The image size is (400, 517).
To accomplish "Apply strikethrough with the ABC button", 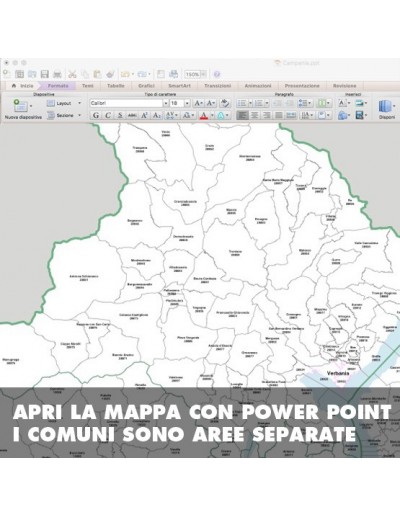I will [132, 115].
